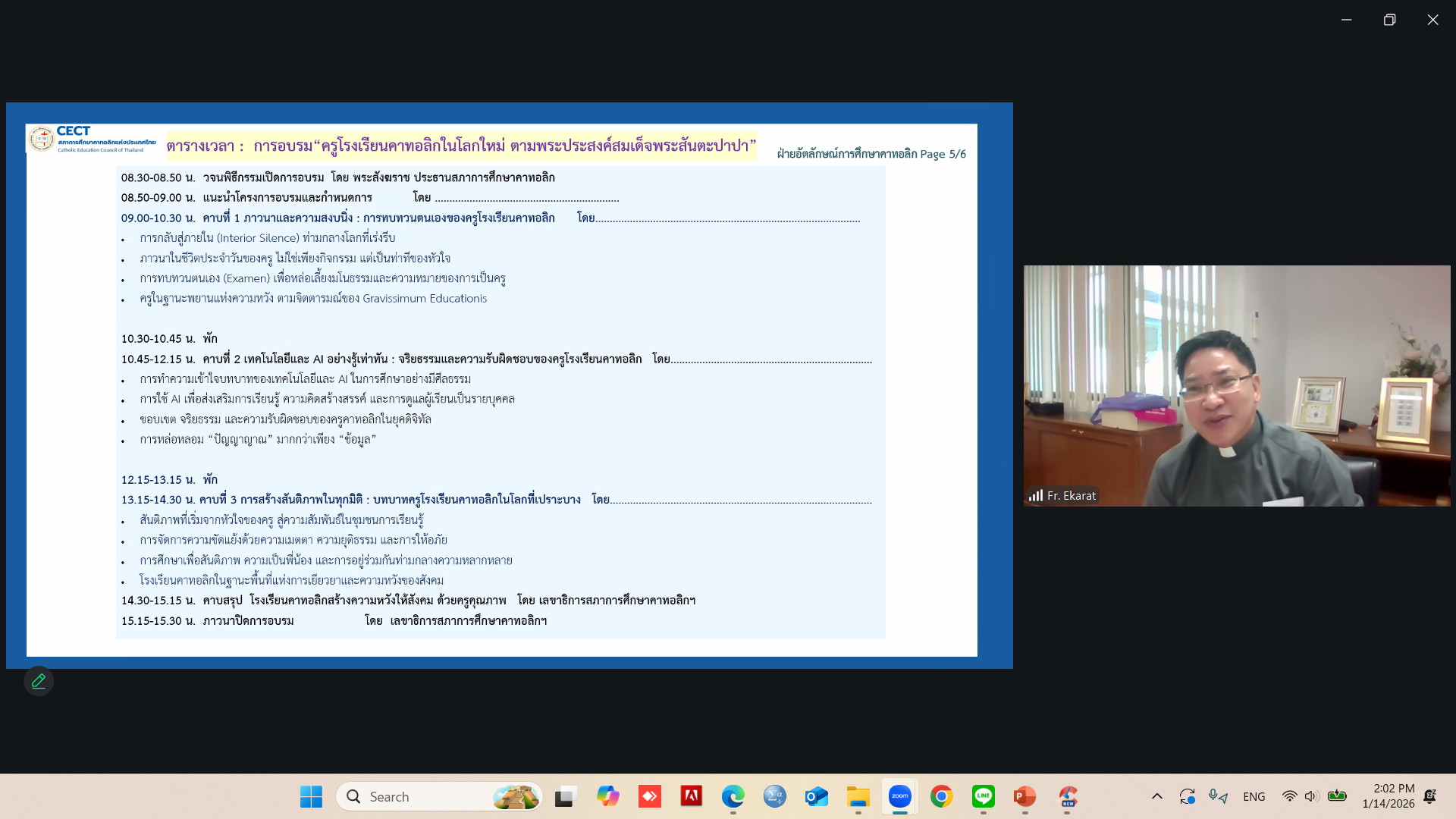Click the green annotate pencil button
The height and width of the screenshot is (819, 1456).
coord(39,681)
